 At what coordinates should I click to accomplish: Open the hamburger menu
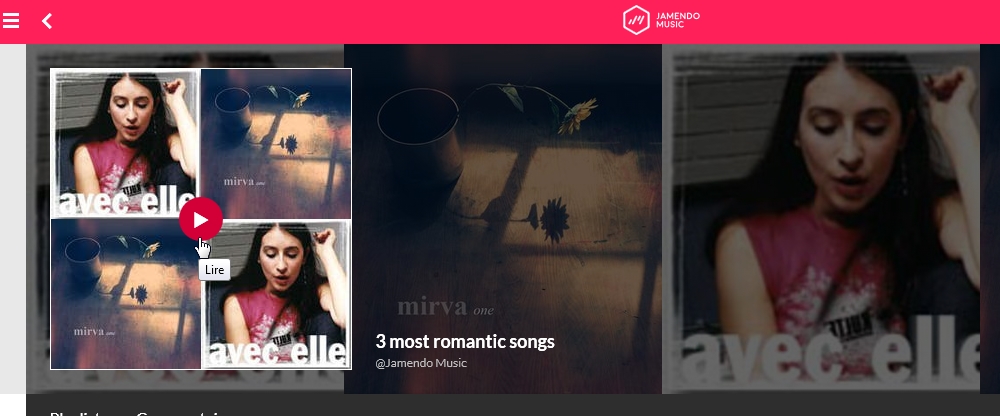pos(11,21)
